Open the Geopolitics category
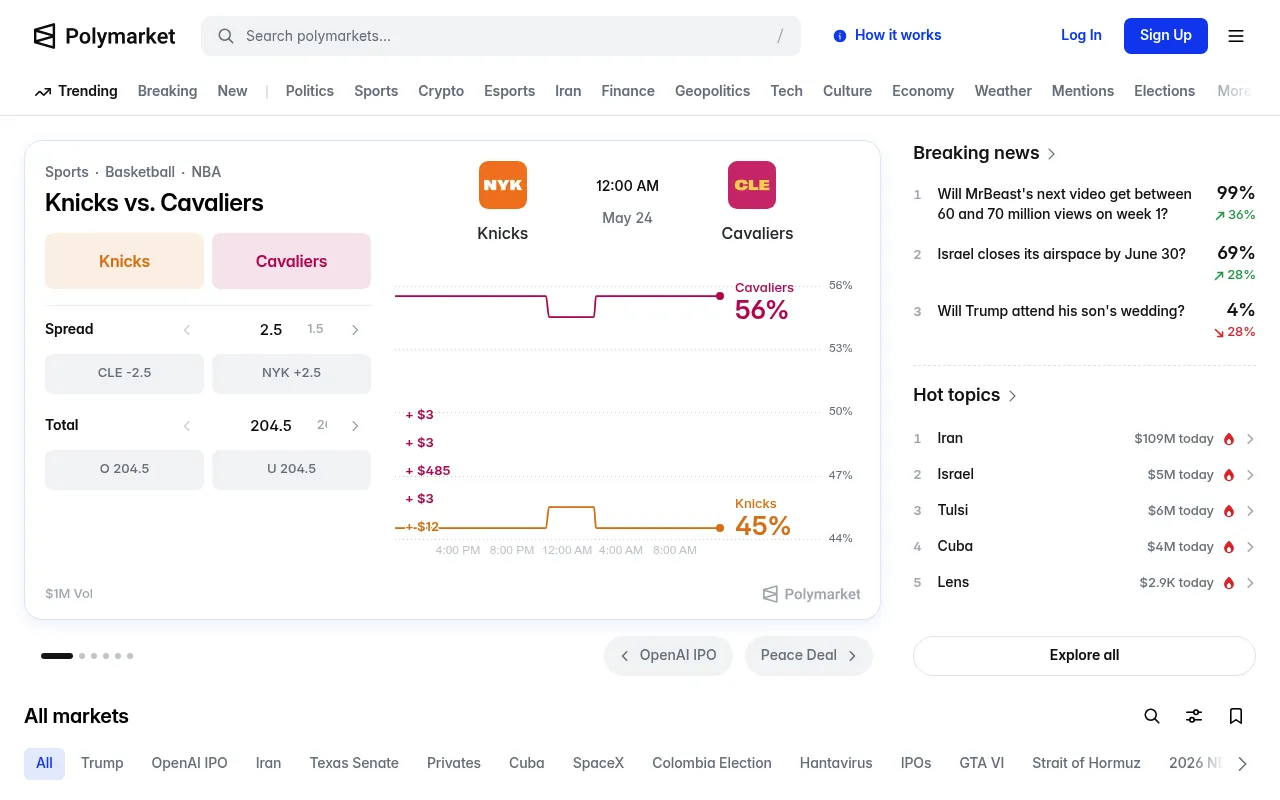 click(x=712, y=91)
